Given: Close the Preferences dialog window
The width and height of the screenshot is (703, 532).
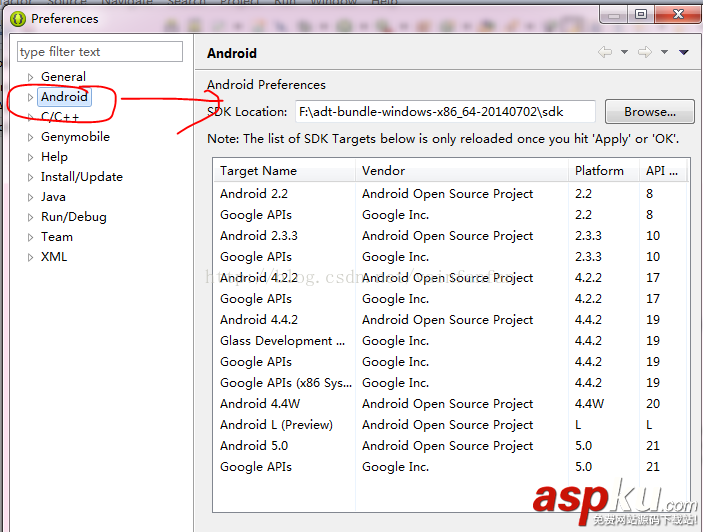Looking at the screenshot, I should 678,14.
